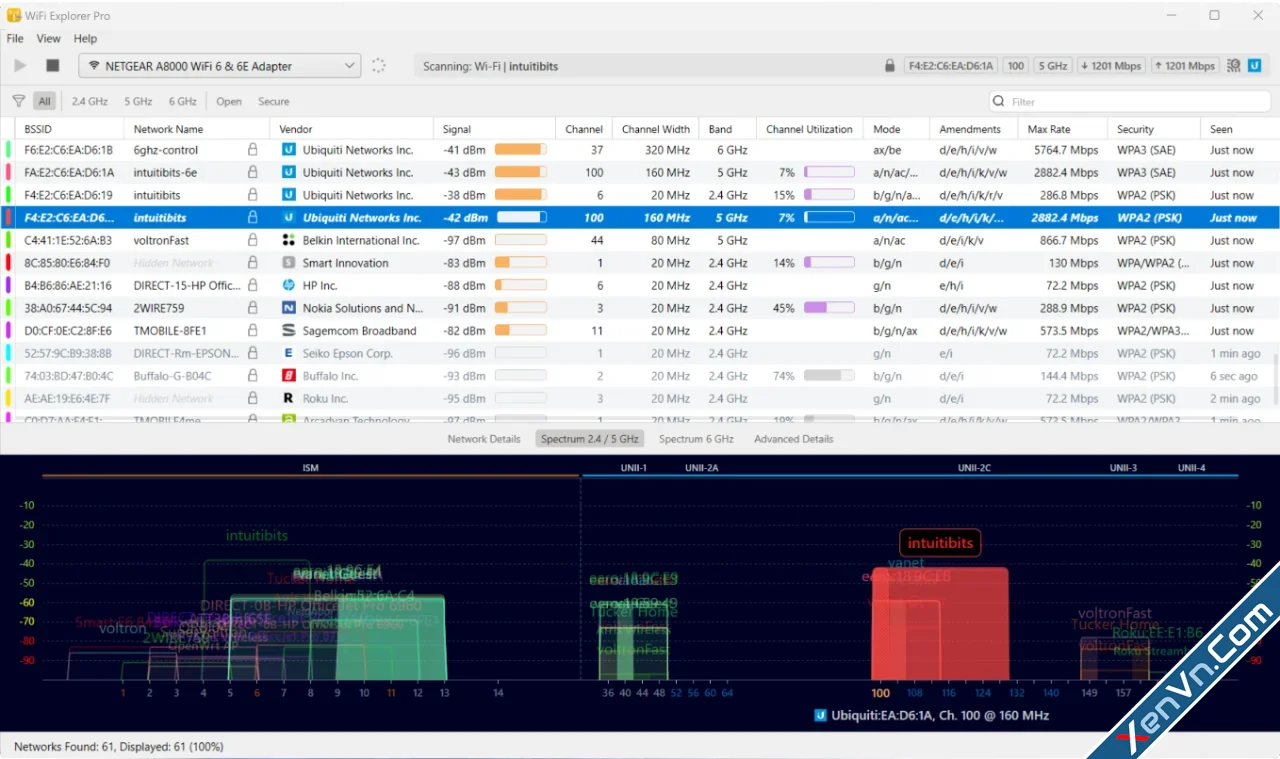Viewport: 1280px width, 759px height.
Task: Open the NETGEAR A8000 adapter dropdown
Action: (219, 66)
